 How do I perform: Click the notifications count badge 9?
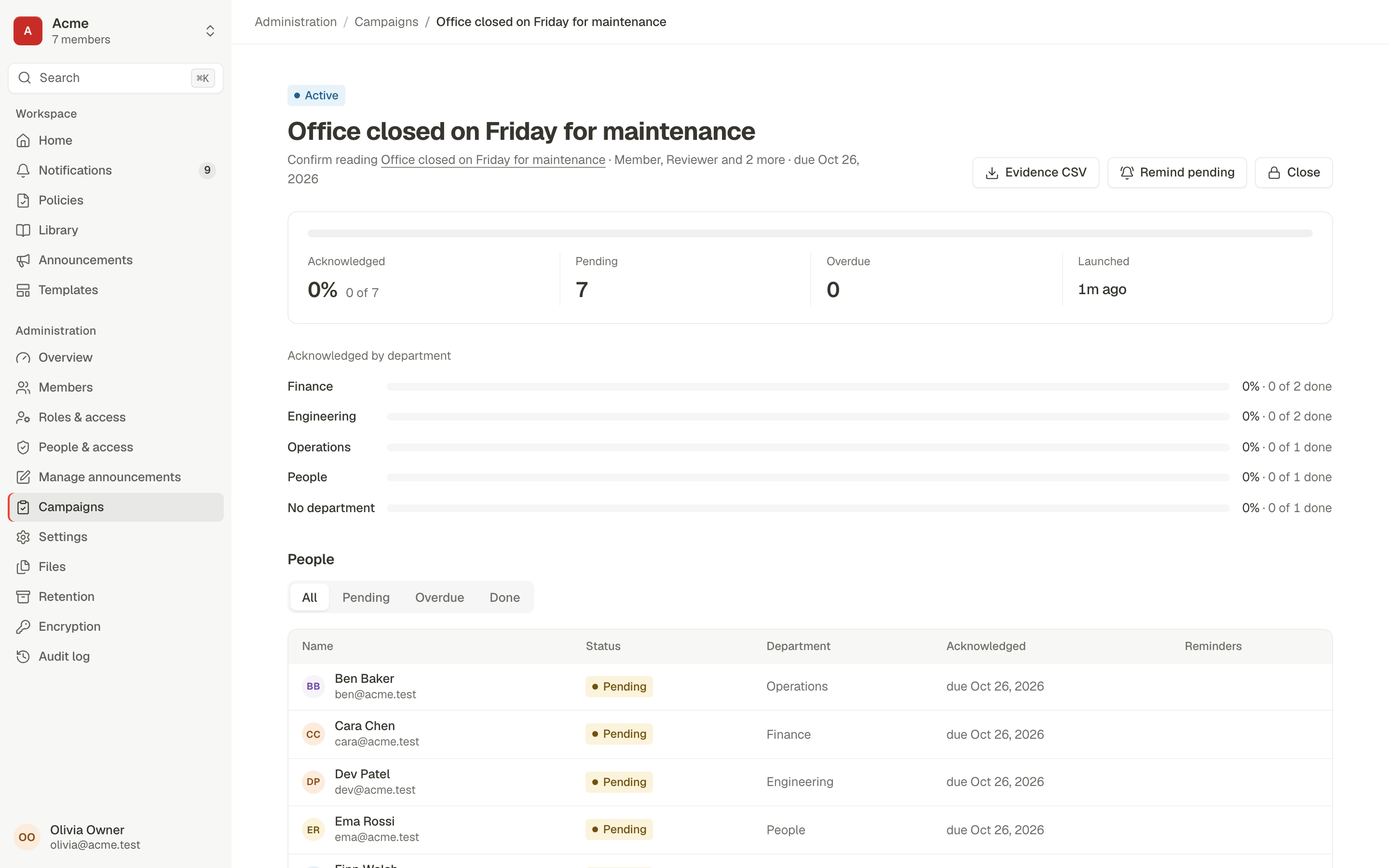[x=207, y=171]
